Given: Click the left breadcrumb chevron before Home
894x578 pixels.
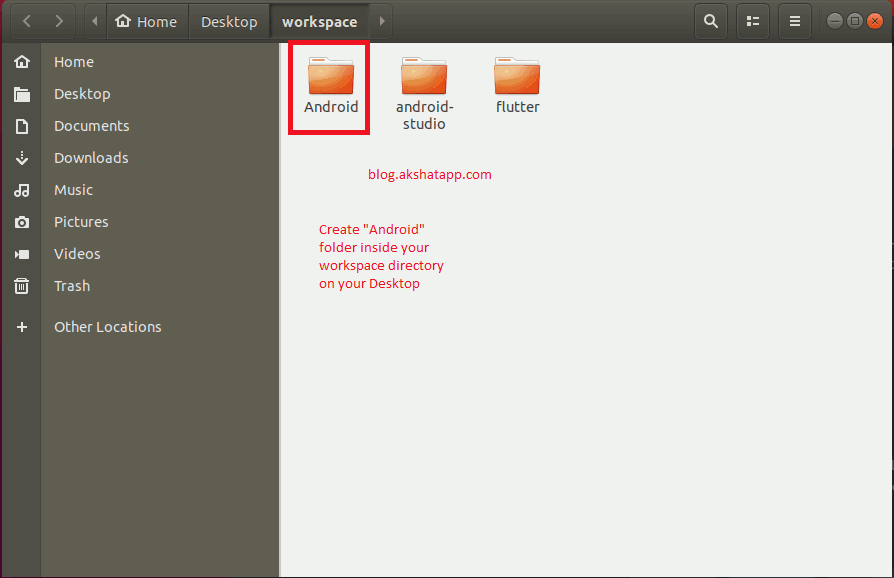Looking at the screenshot, I should pyautogui.click(x=93, y=20).
